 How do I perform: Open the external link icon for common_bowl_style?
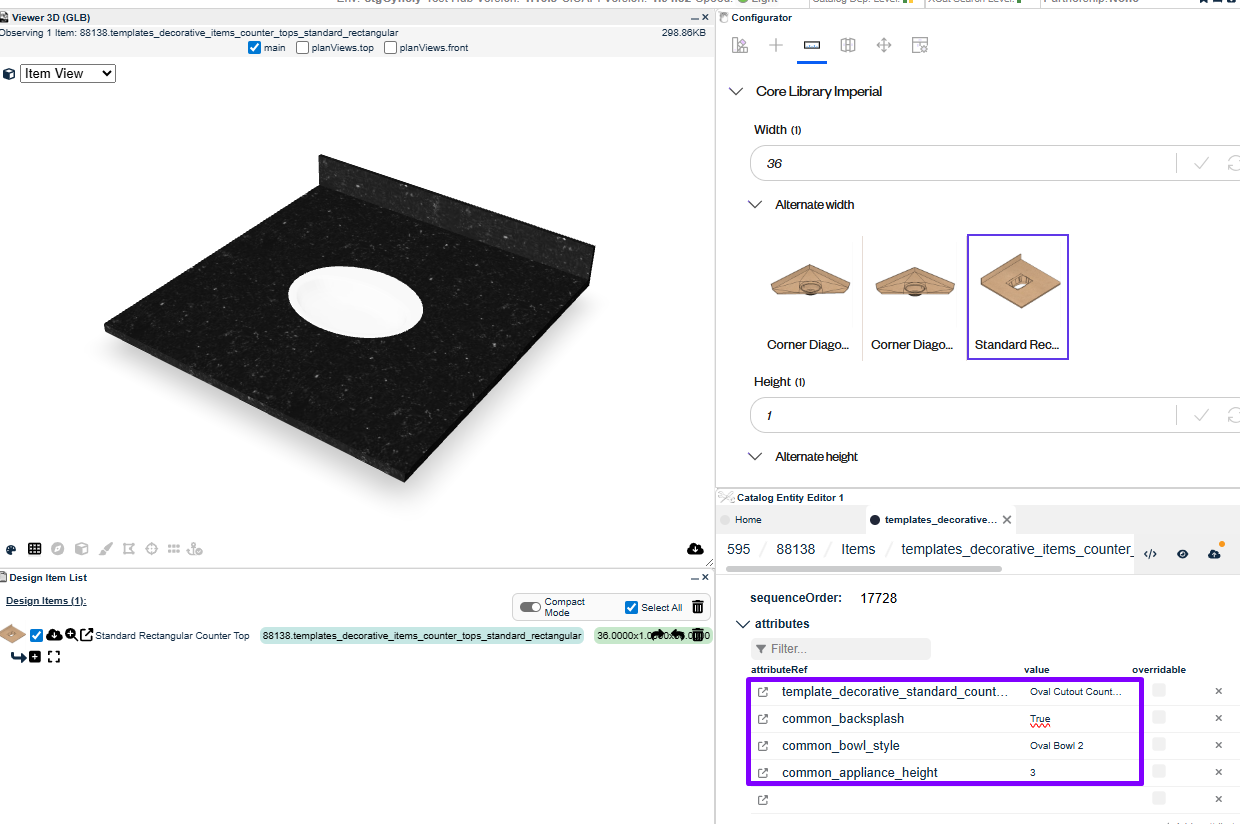(763, 746)
